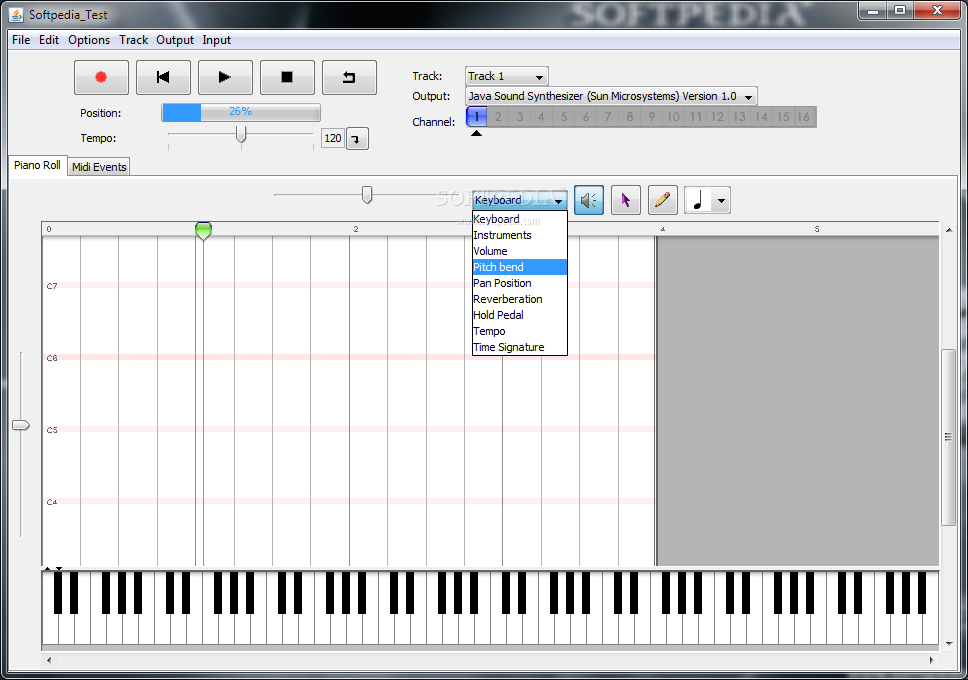Click the small down arrow above piano keys
Image resolution: width=968 pixels, height=680 pixels.
(x=59, y=568)
